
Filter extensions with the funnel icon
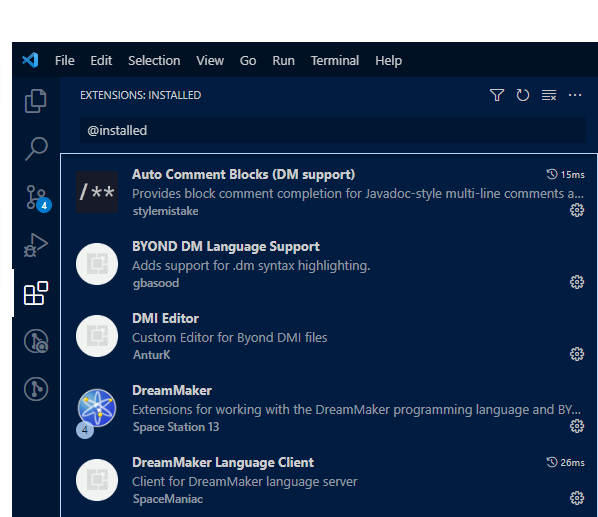click(497, 95)
